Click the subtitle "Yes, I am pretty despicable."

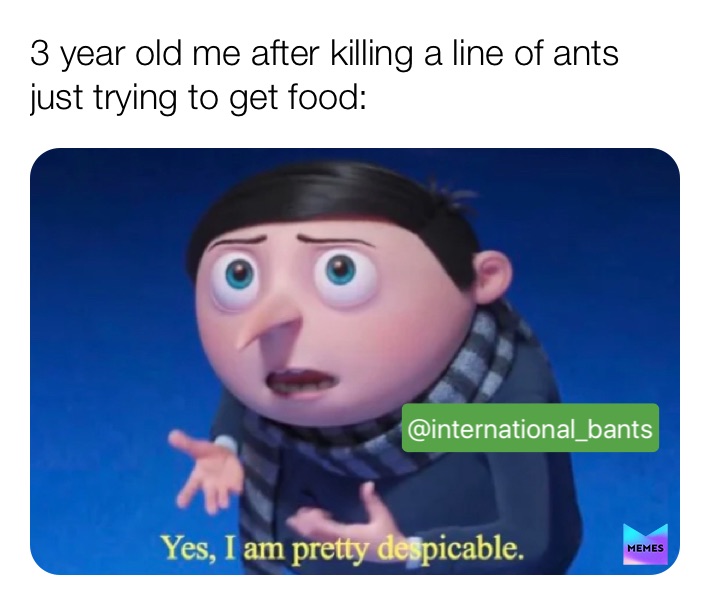(343, 549)
